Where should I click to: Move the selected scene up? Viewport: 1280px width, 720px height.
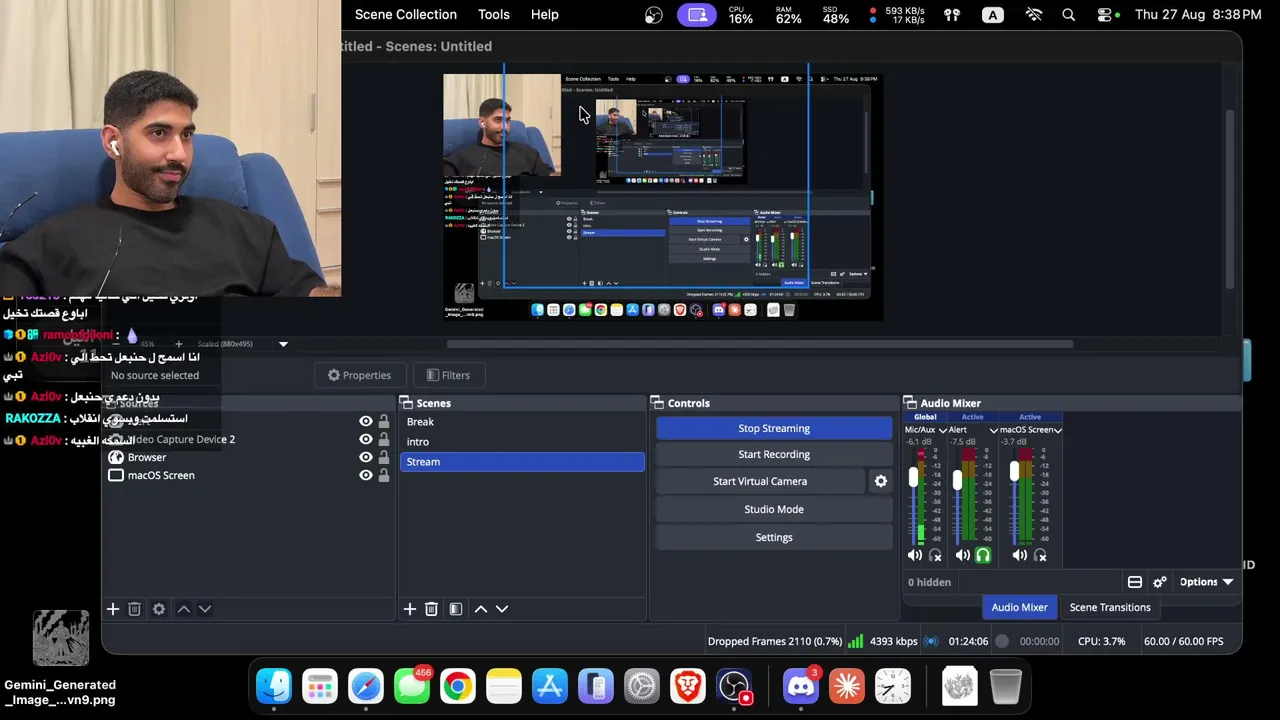[x=481, y=609]
